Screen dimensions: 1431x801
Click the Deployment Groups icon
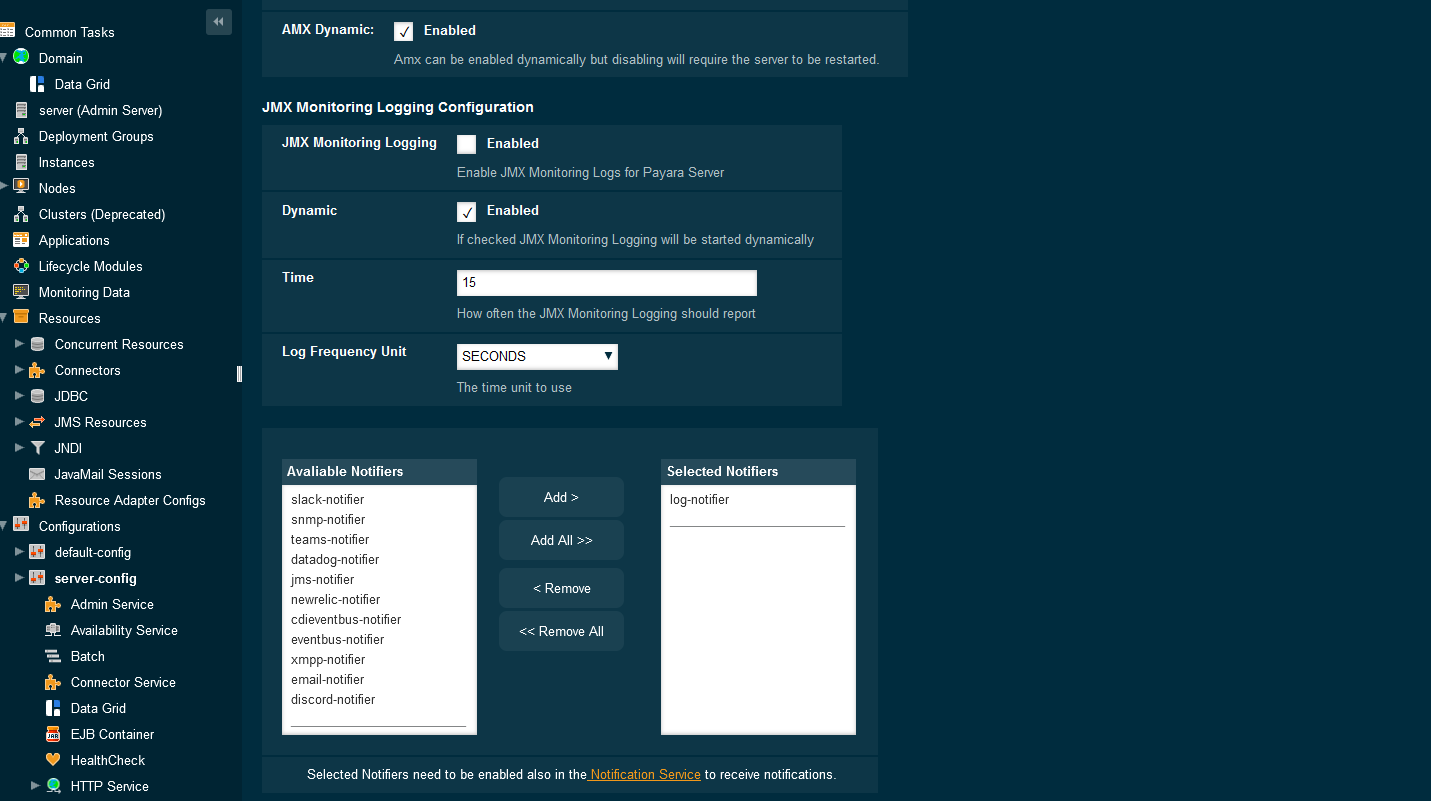(20, 136)
